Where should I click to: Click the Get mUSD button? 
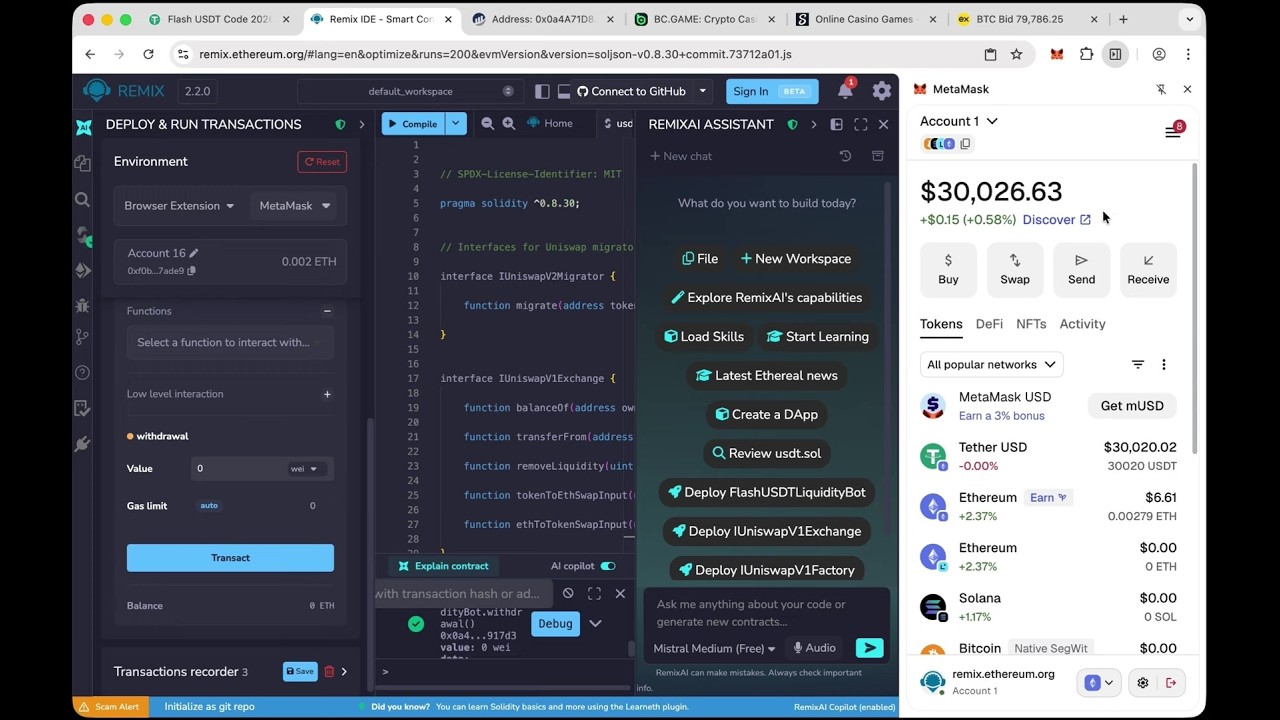coord(1132,406)
